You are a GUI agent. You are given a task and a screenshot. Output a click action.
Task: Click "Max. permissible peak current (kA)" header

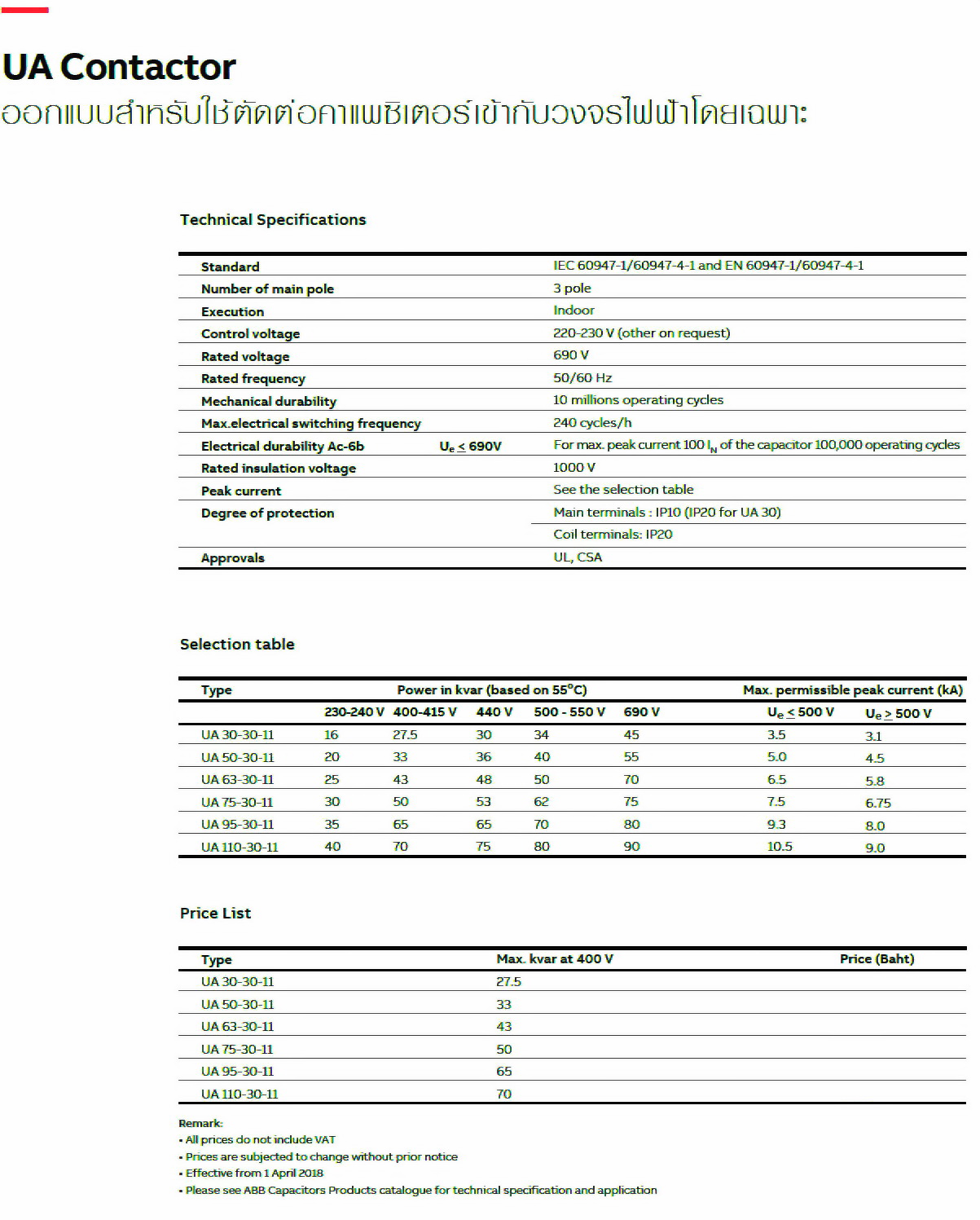pos(853,689)
